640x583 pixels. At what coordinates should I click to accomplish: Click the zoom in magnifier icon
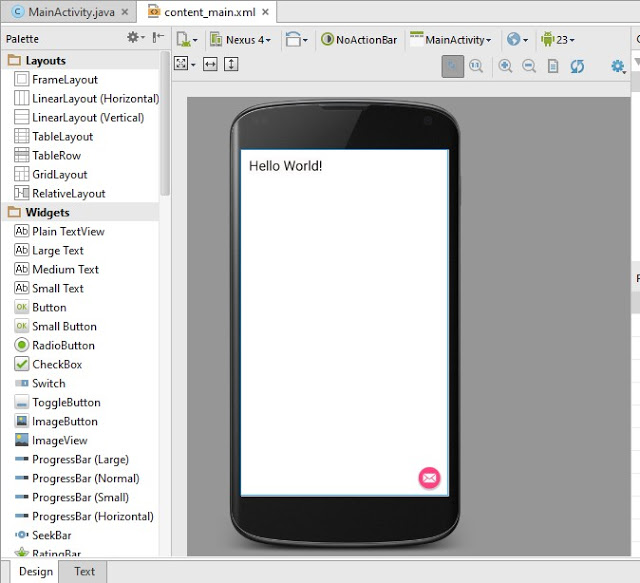point(505,66)
